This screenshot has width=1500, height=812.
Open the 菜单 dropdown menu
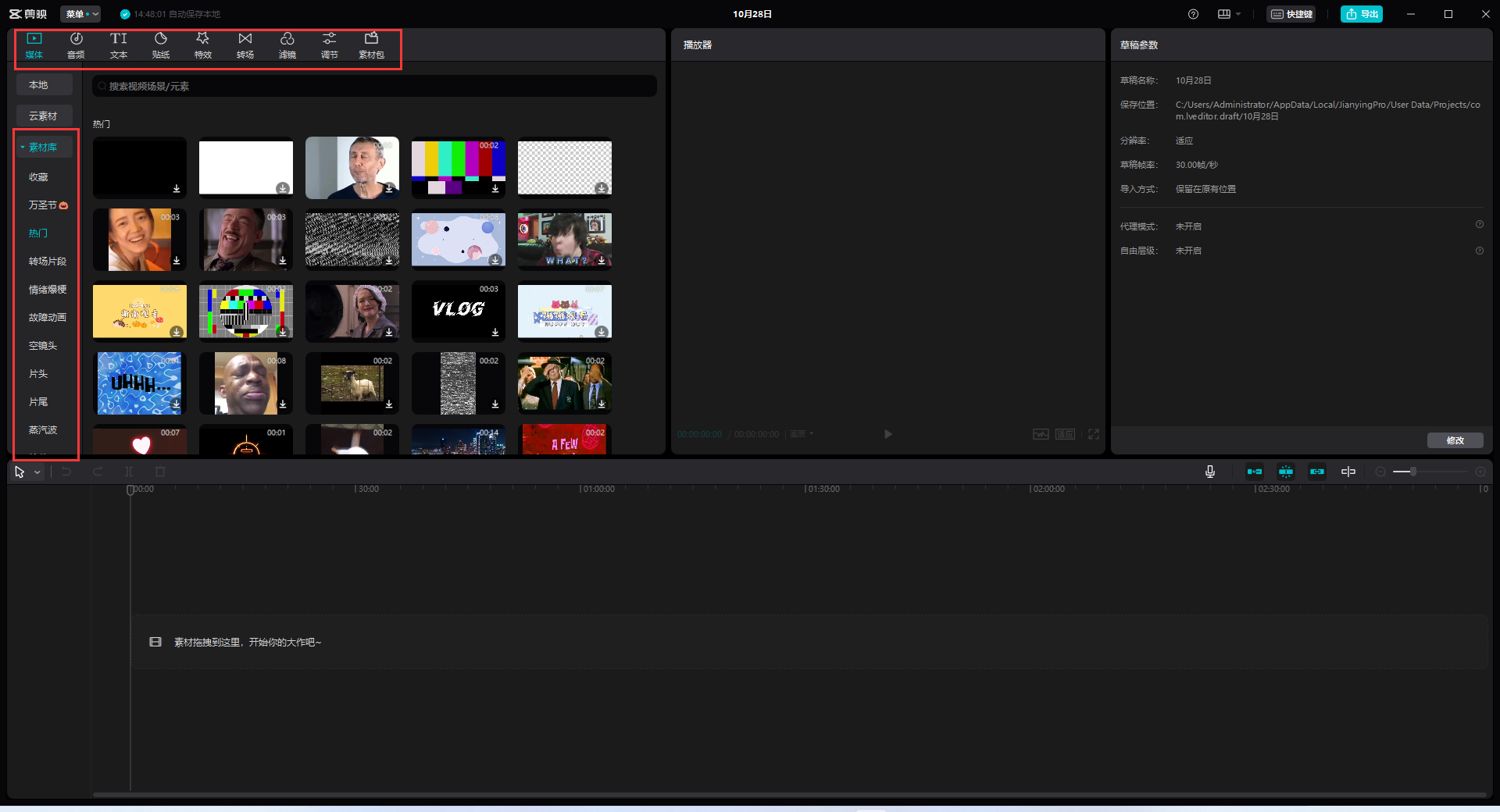[81, 14]
